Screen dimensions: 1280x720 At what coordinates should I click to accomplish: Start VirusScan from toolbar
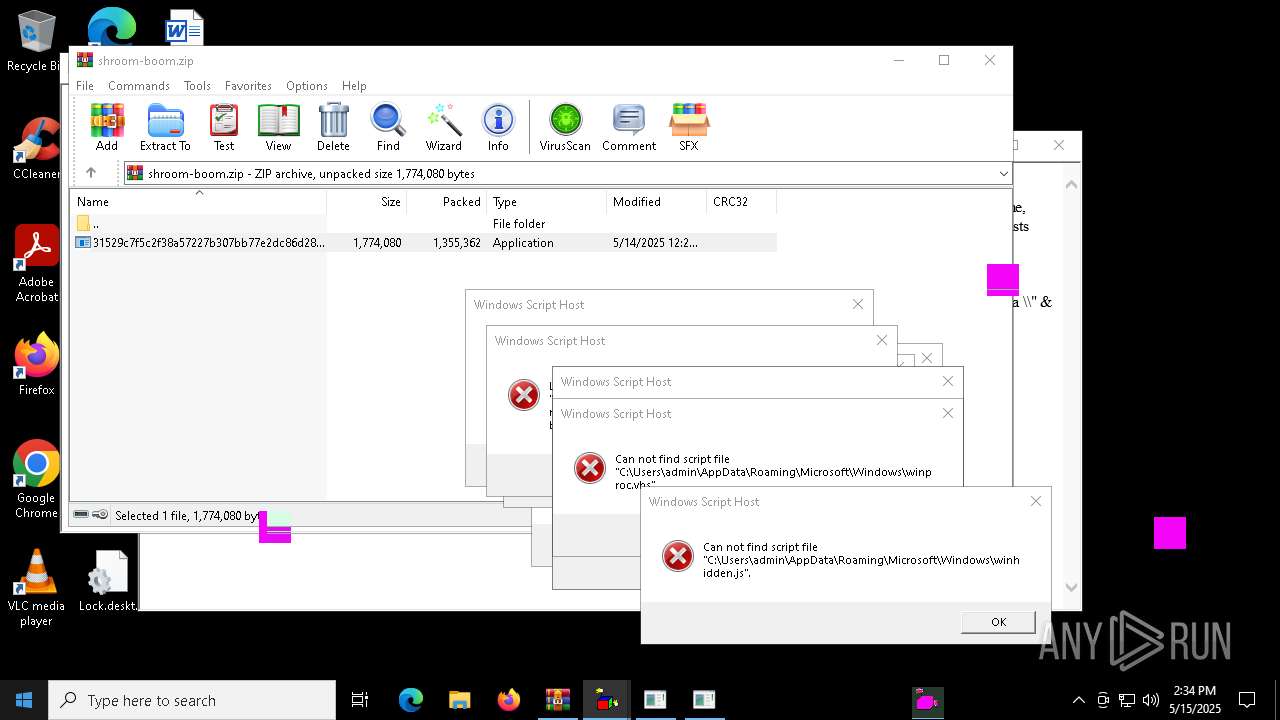565,127
